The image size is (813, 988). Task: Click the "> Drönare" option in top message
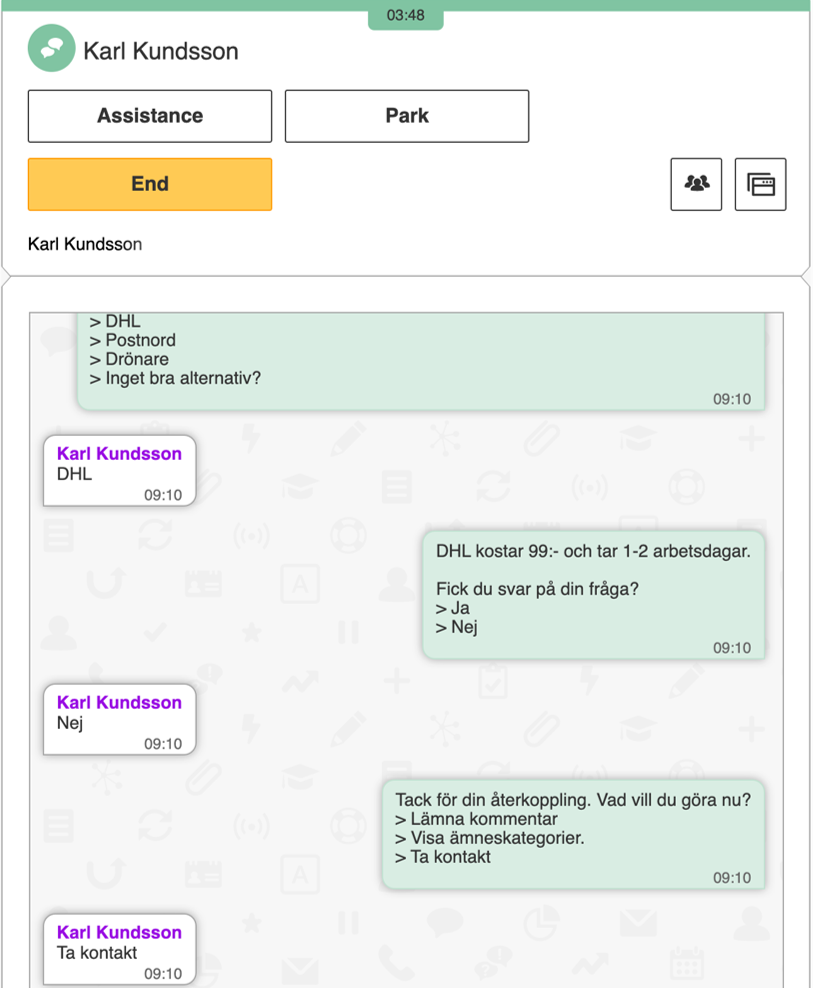(129, 359)
